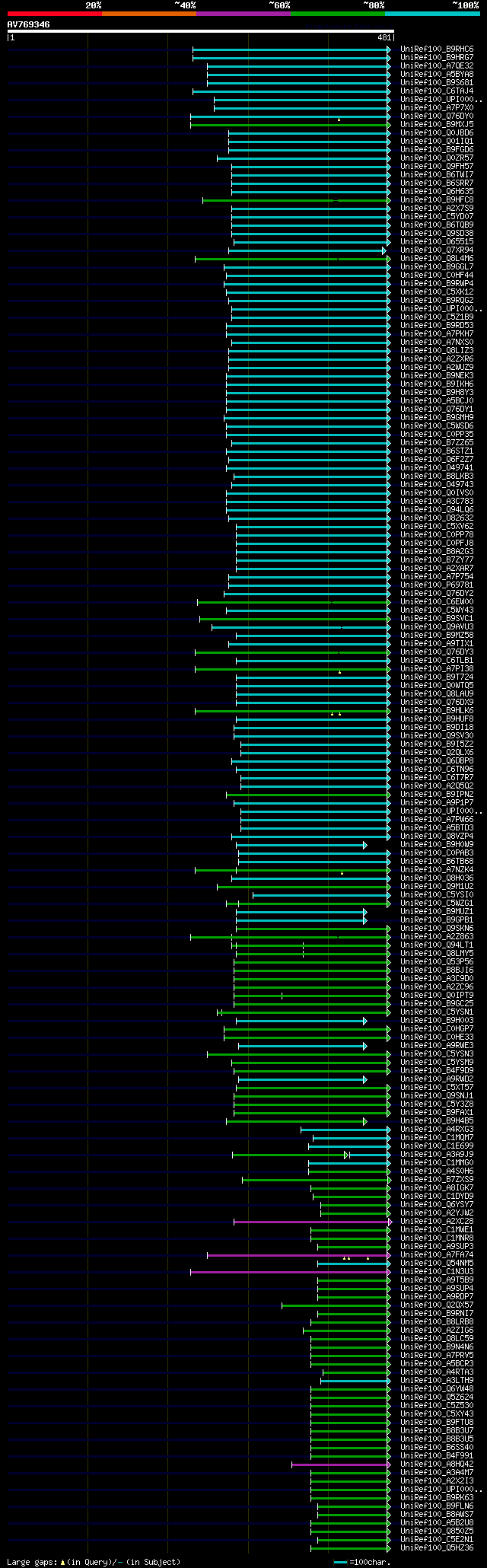Select label UniRef100_Q54NM5
Image resolution: width=487 pixels, height=1568 pixels.
(437, 1264)
